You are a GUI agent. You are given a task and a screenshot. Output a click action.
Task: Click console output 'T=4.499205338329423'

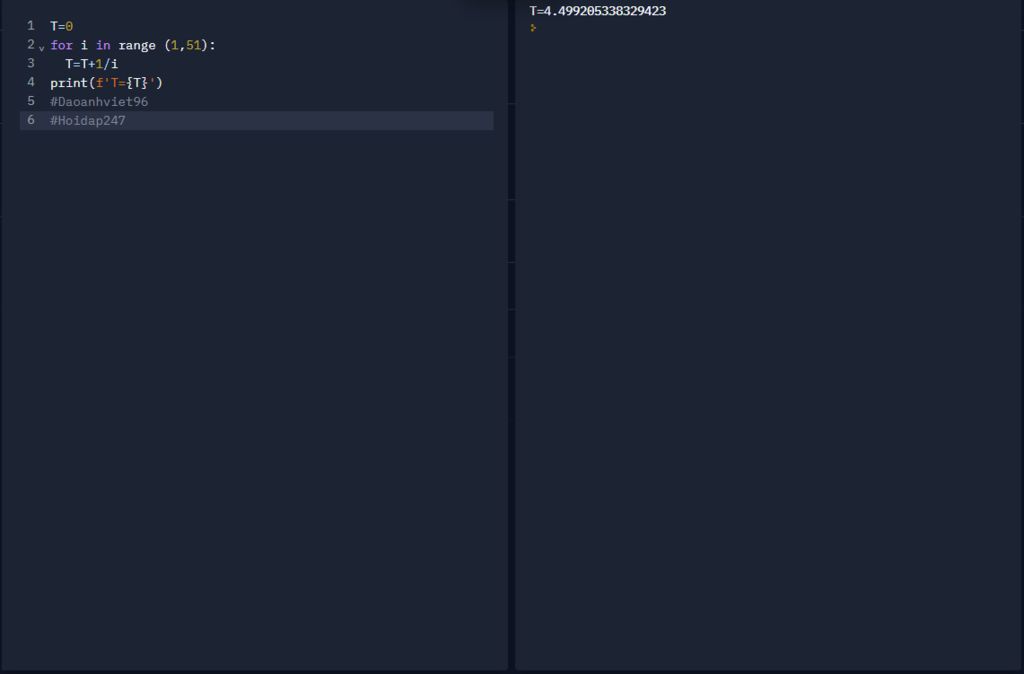point(598,11)
